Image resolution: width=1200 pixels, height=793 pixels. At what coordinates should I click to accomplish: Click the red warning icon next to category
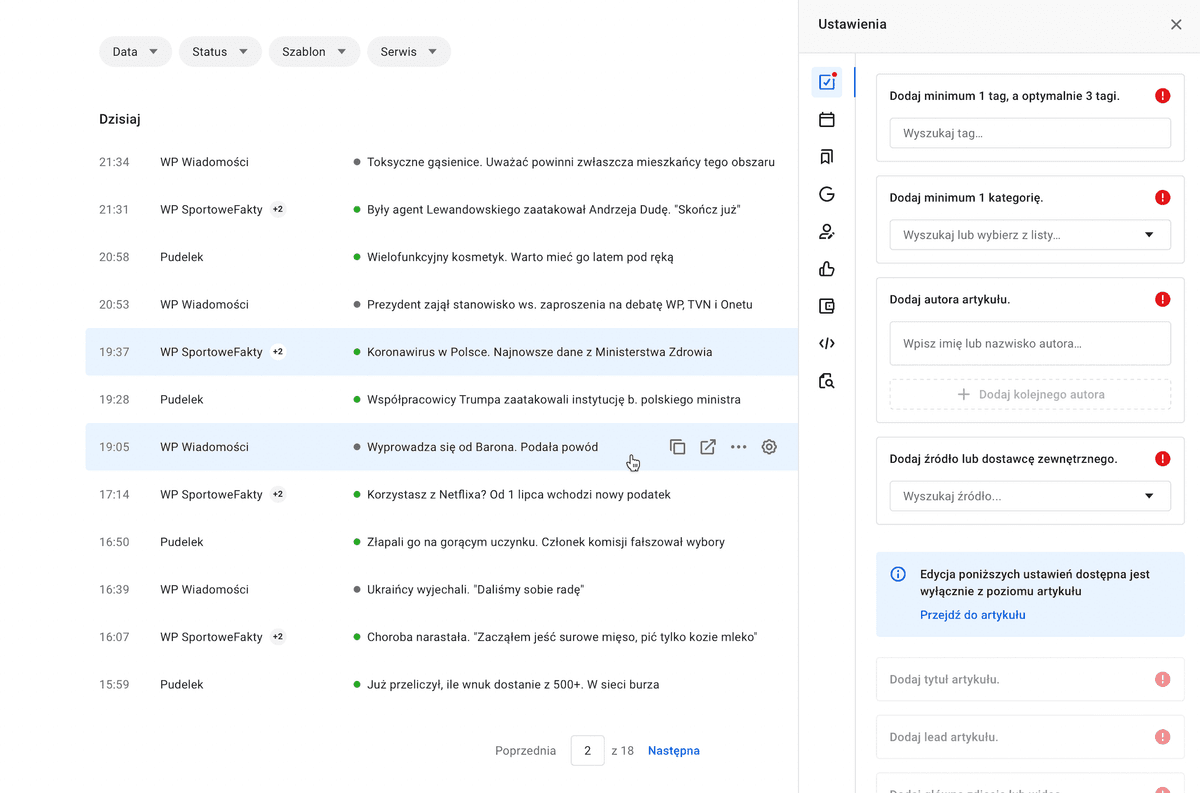click(1162, 198)
